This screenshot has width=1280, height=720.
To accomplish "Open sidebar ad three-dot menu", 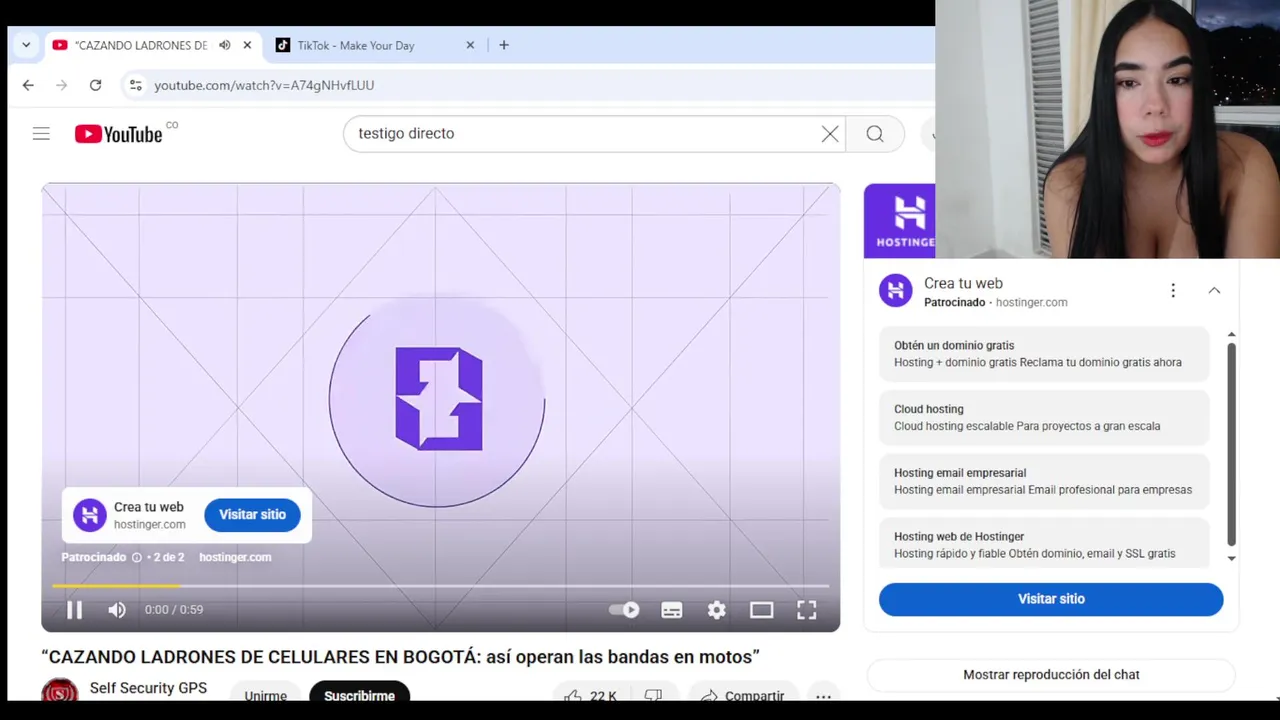I will [1173, 290].
